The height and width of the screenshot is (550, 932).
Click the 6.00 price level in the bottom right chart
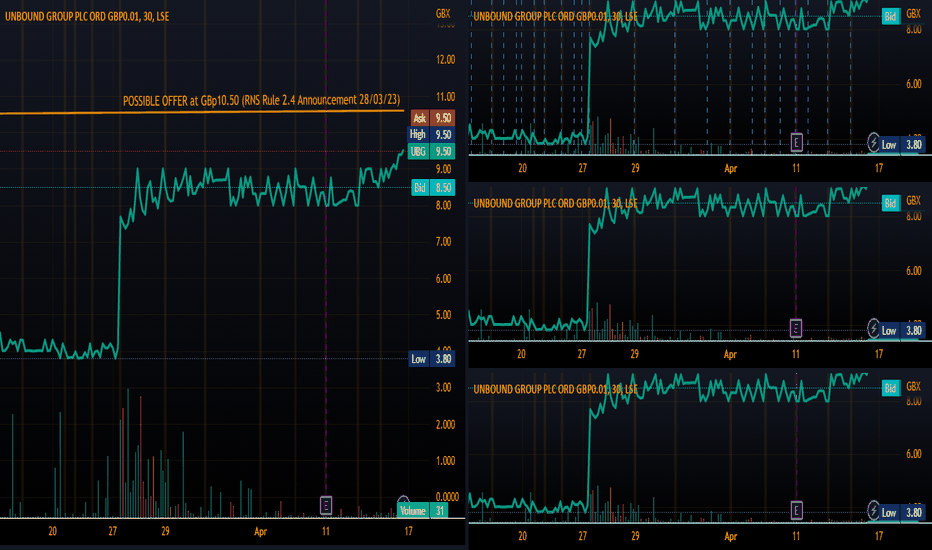tap(914, 454)
